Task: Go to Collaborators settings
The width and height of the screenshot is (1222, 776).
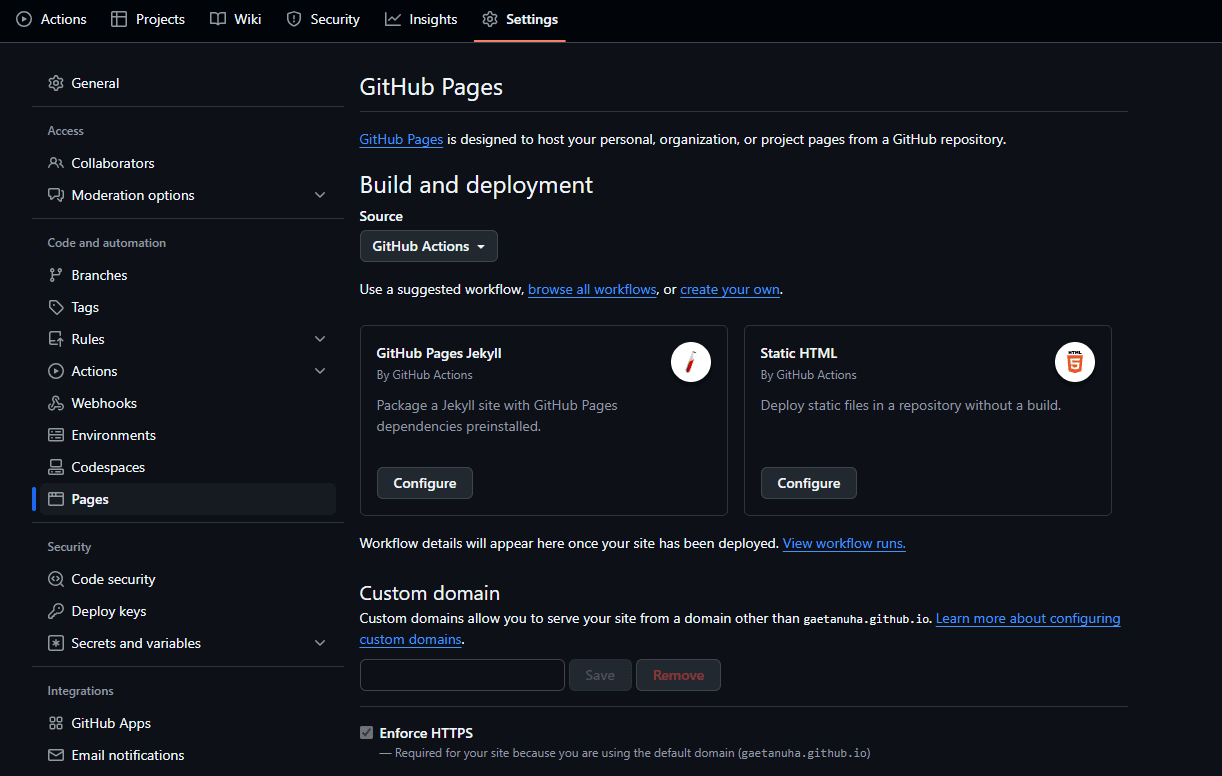Action: [x=188, y=163]
